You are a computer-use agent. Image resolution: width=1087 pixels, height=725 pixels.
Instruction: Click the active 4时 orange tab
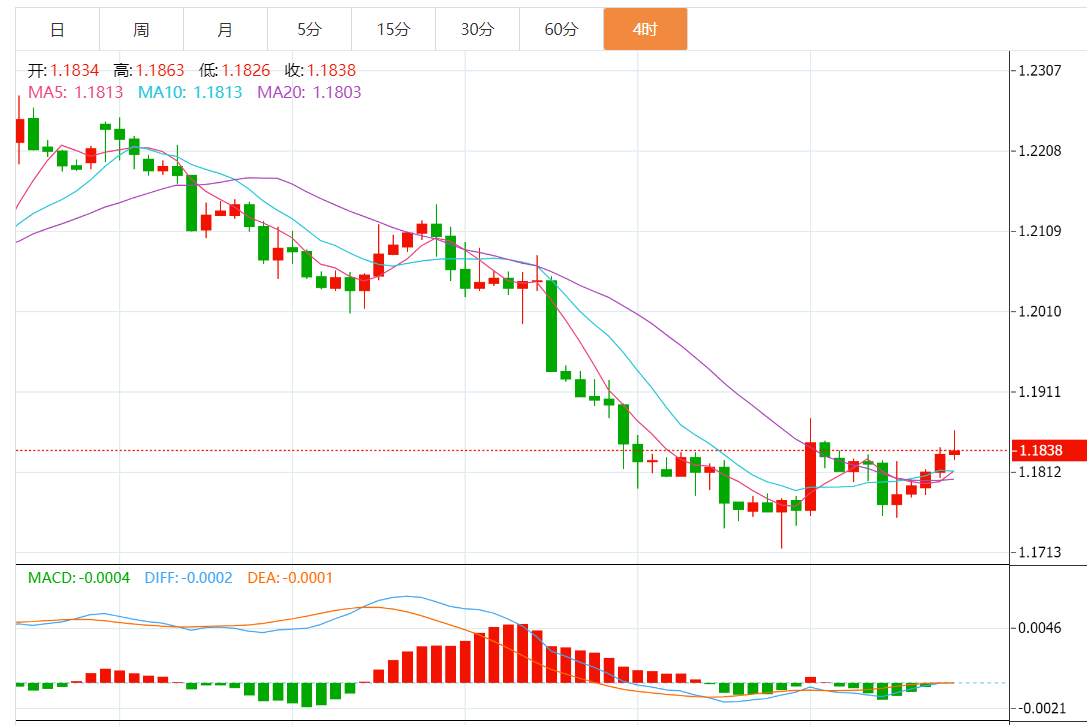(645, 29)
